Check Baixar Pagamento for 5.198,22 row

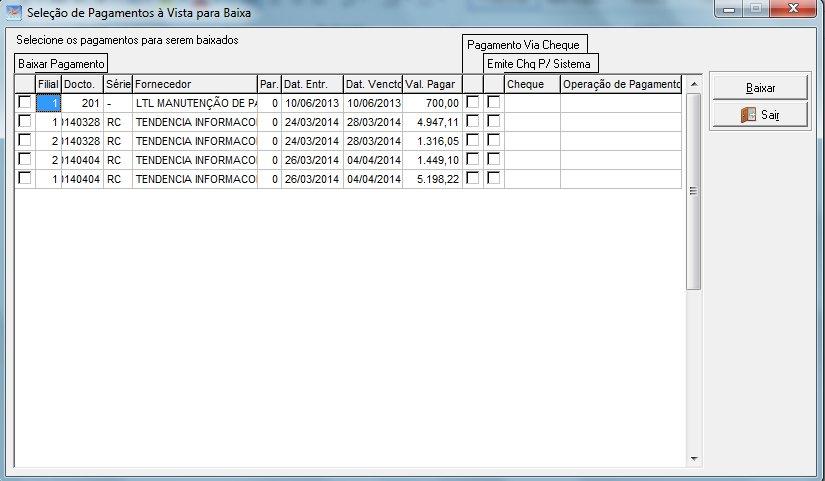(24, 178)
